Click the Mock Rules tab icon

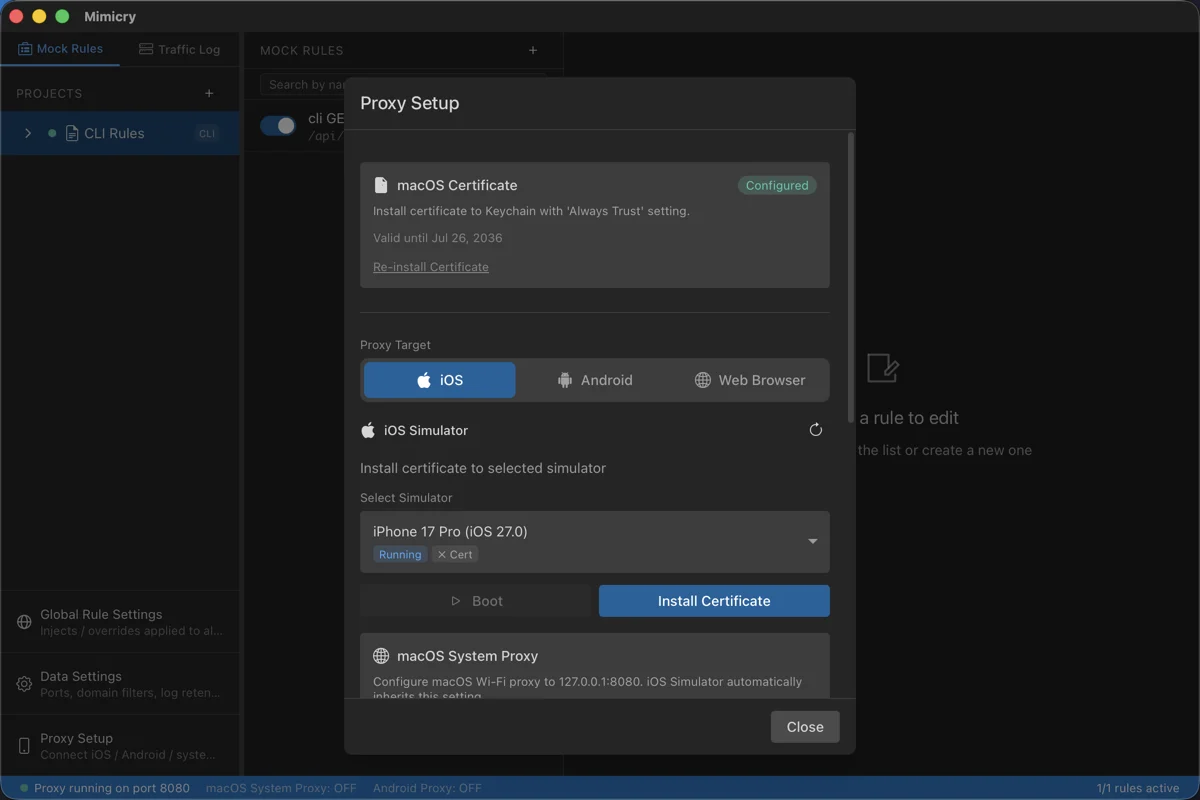coord(25,49)
